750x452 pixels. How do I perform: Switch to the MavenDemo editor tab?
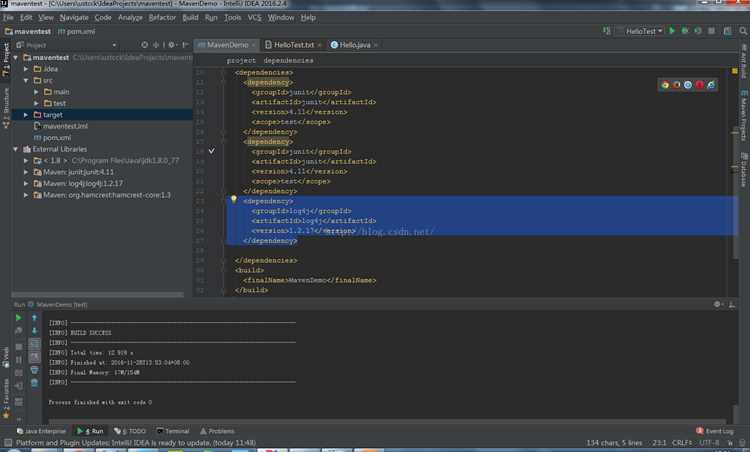point(227,45)
